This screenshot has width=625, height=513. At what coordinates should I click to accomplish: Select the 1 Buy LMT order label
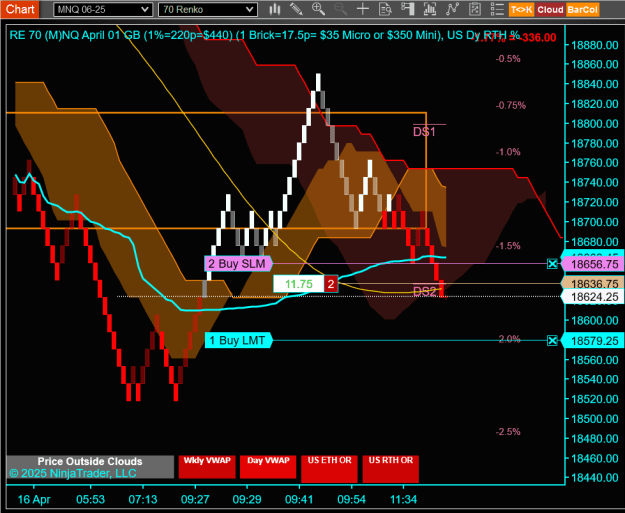click(x=238, y=340)
